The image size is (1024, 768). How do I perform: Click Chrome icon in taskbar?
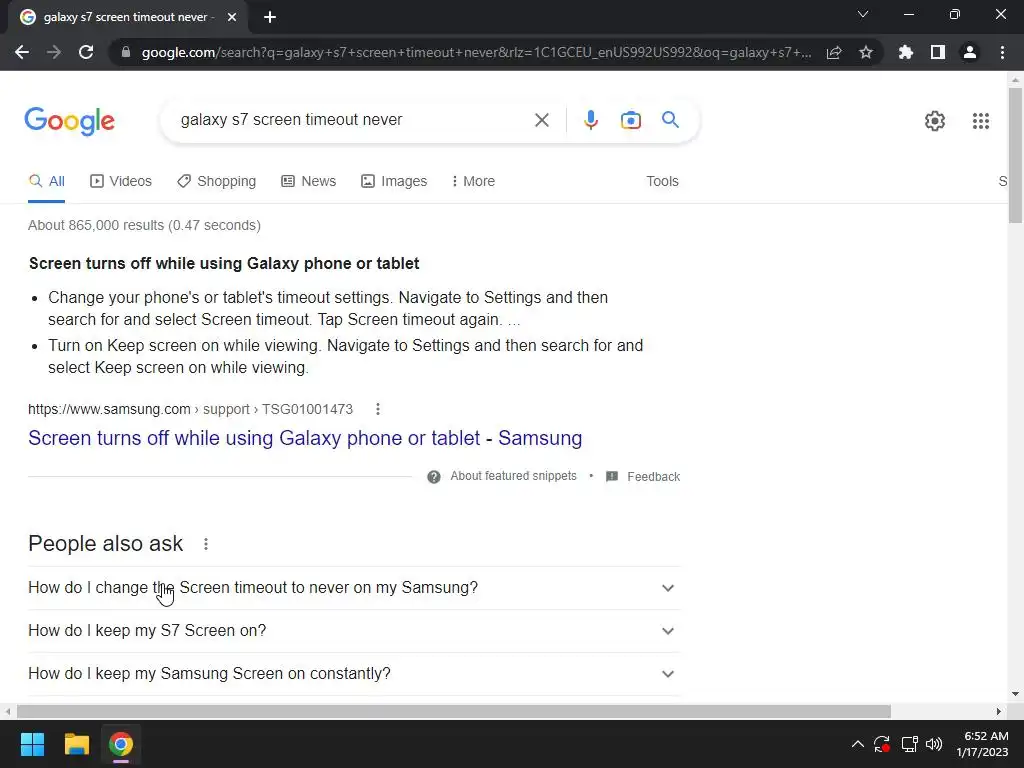point(121,744)
